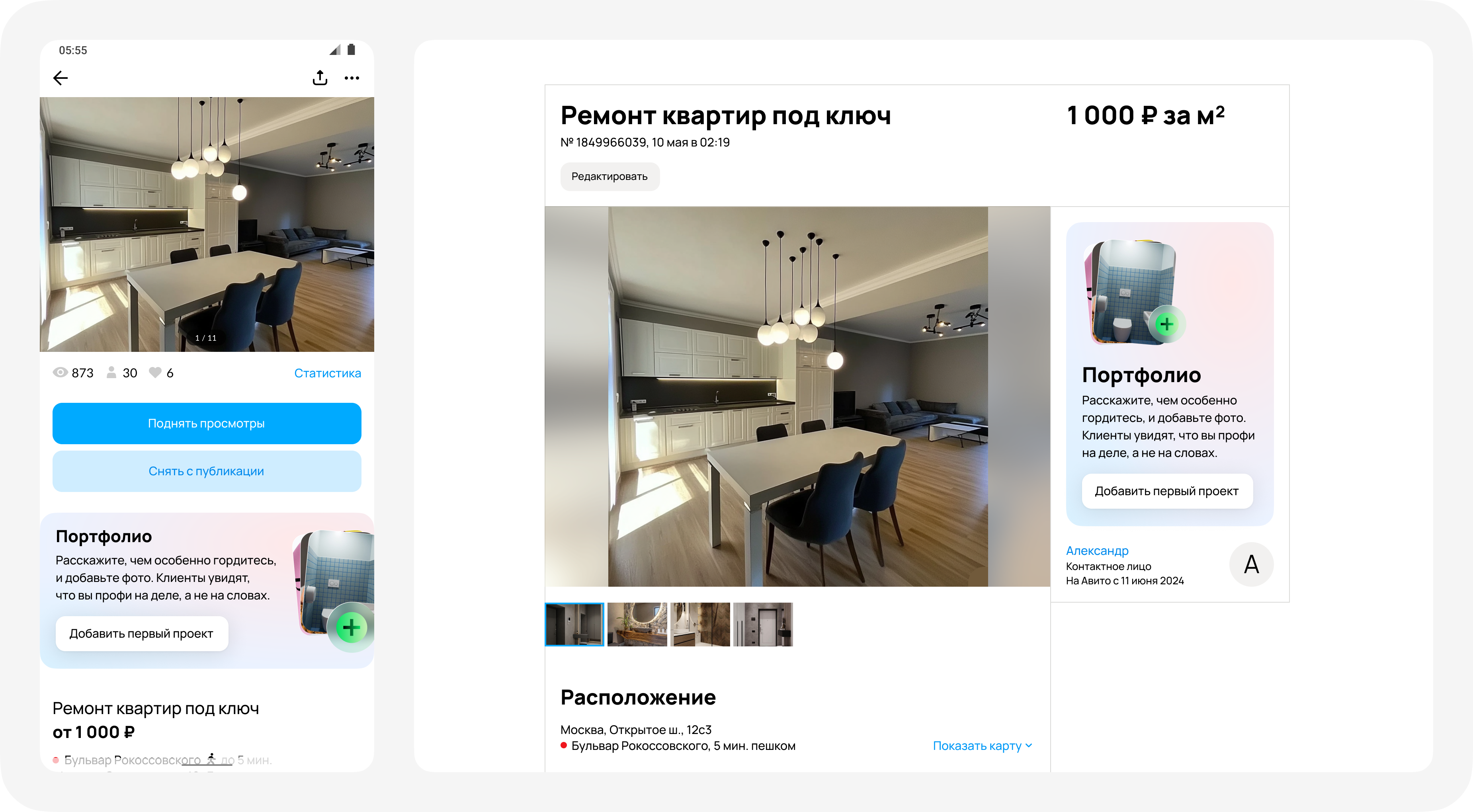Viewport: 1473px width, 812px height.
Task: Click the contacts person icon showing 30
Action: click(x=111, y=372)
